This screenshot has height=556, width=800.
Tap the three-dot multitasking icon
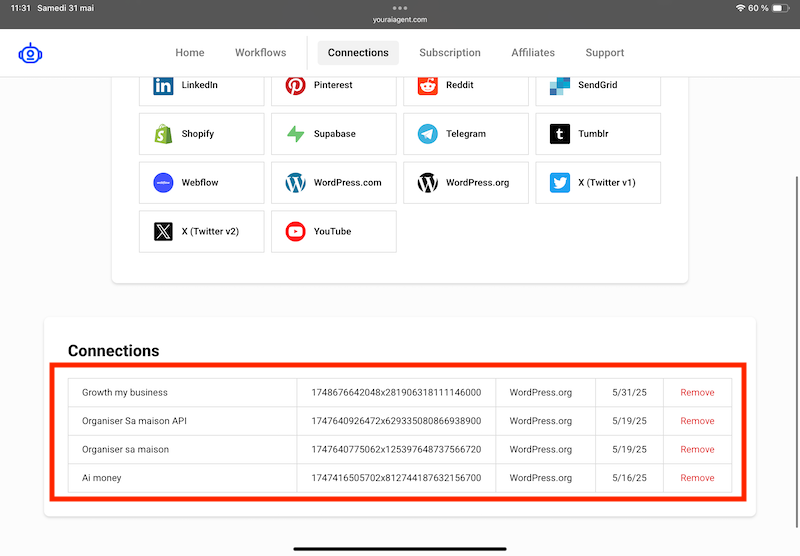pos(400,8)
